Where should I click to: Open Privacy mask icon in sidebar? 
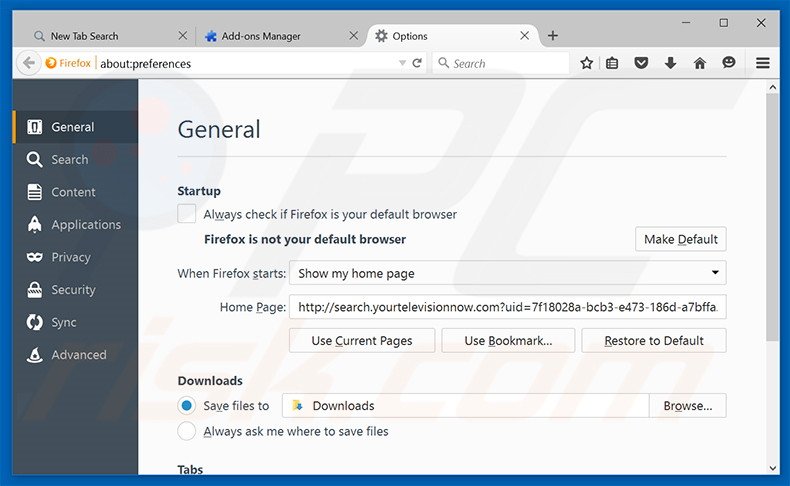[x=34, y=257]
